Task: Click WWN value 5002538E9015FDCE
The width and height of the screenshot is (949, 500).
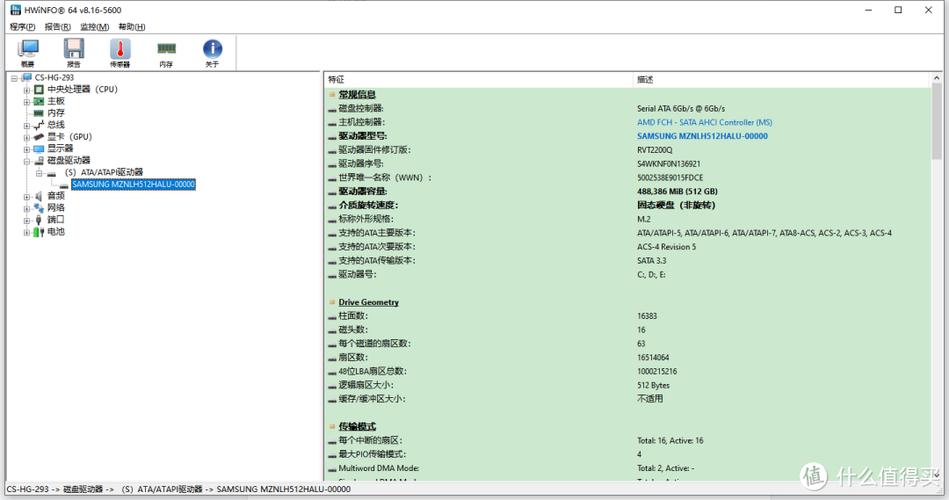Action: click(x=669, y=178)
